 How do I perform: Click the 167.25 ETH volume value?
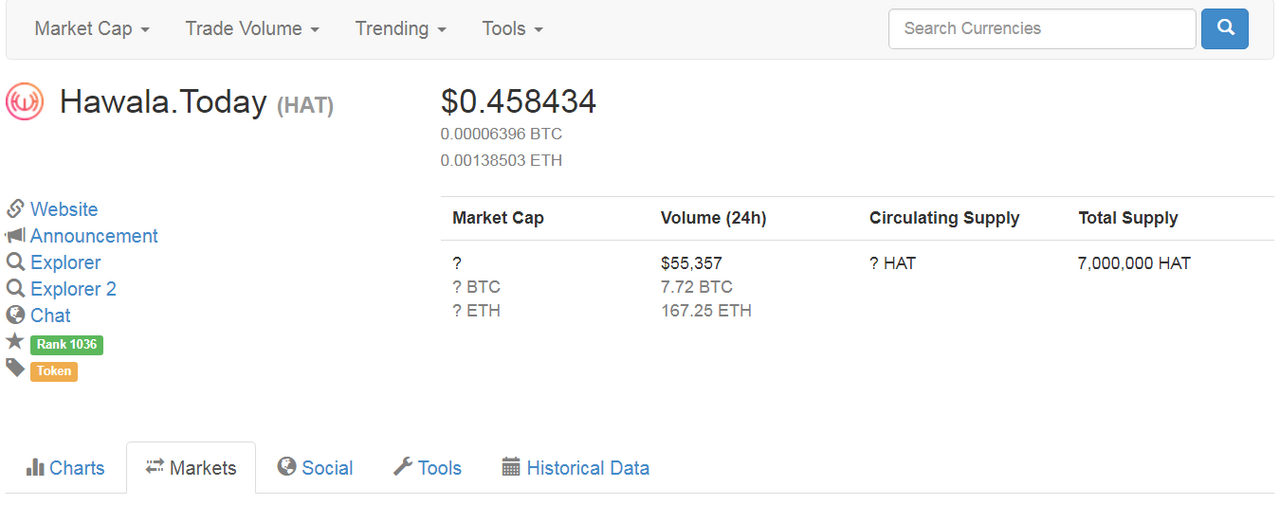[x=706, y=311]
